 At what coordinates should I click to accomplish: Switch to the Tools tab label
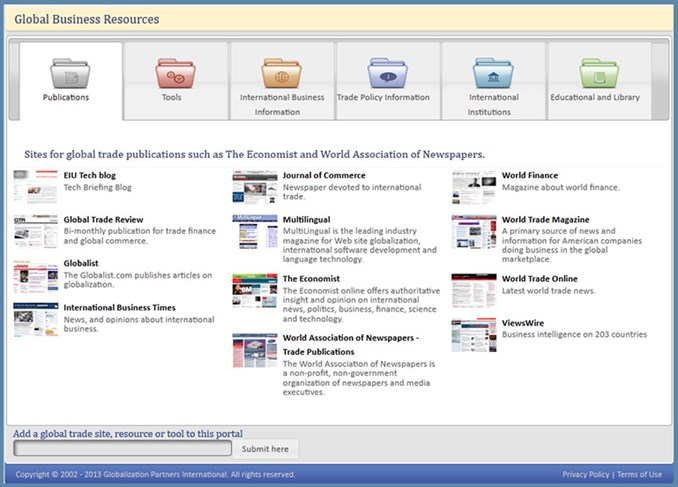click(x=172, y=97)
